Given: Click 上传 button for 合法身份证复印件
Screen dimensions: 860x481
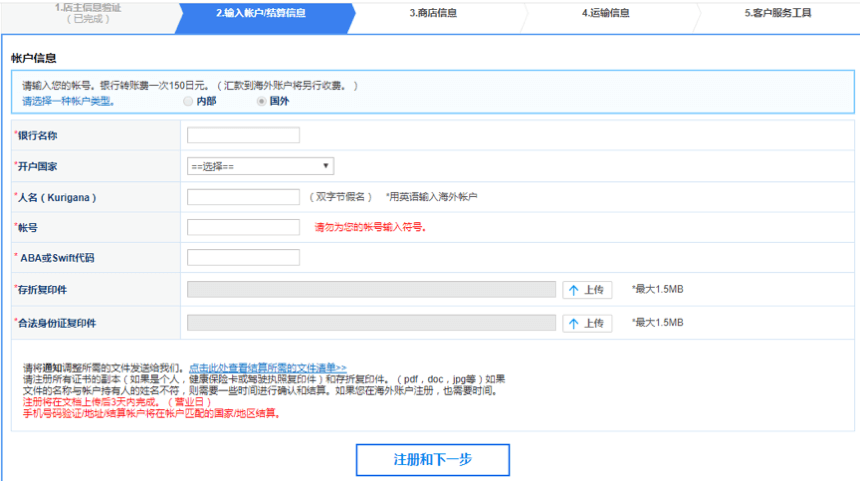Looking at the screenshot, I should pos(586,323).
